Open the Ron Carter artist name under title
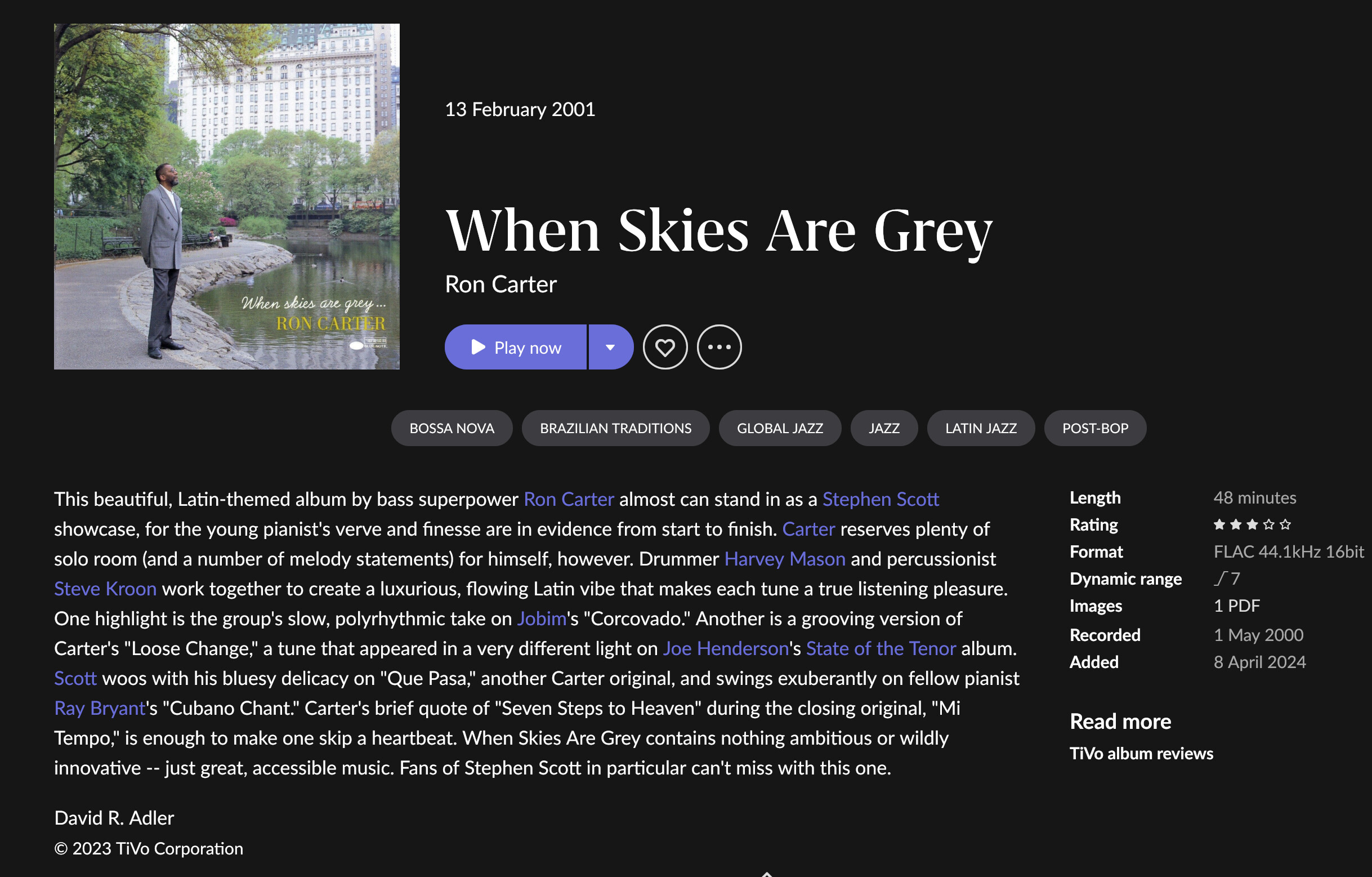The height and width of the screenshot is (877, 1372). coord(501,284)
